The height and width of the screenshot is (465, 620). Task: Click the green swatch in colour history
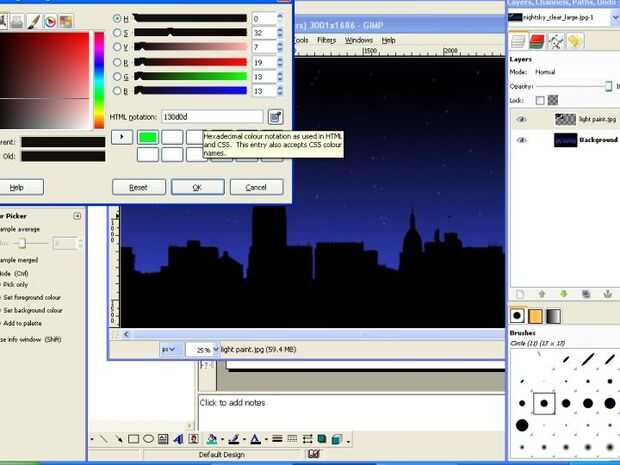tap(148, 137)
